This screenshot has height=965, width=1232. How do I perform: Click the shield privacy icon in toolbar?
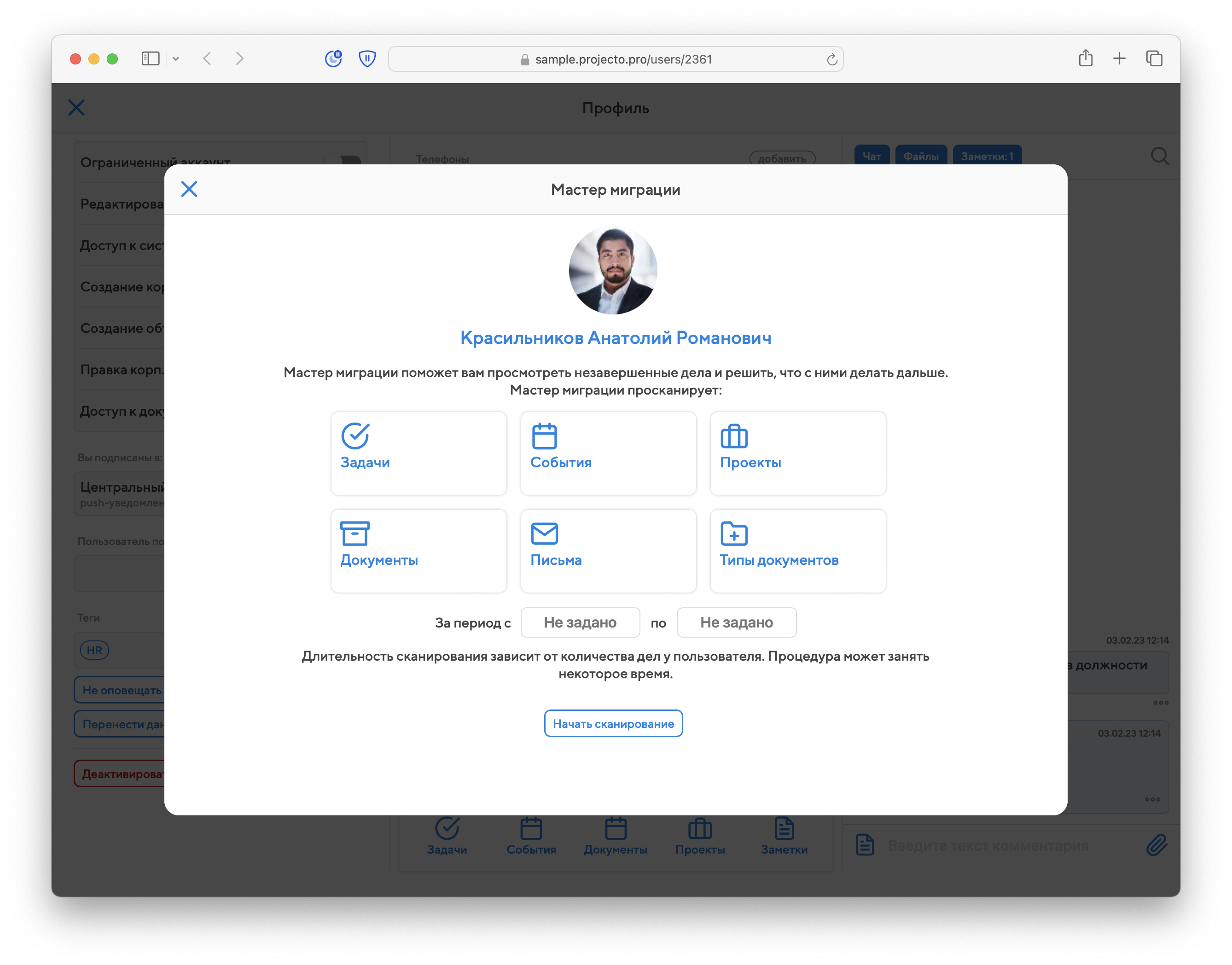click(x=367, y=59)
